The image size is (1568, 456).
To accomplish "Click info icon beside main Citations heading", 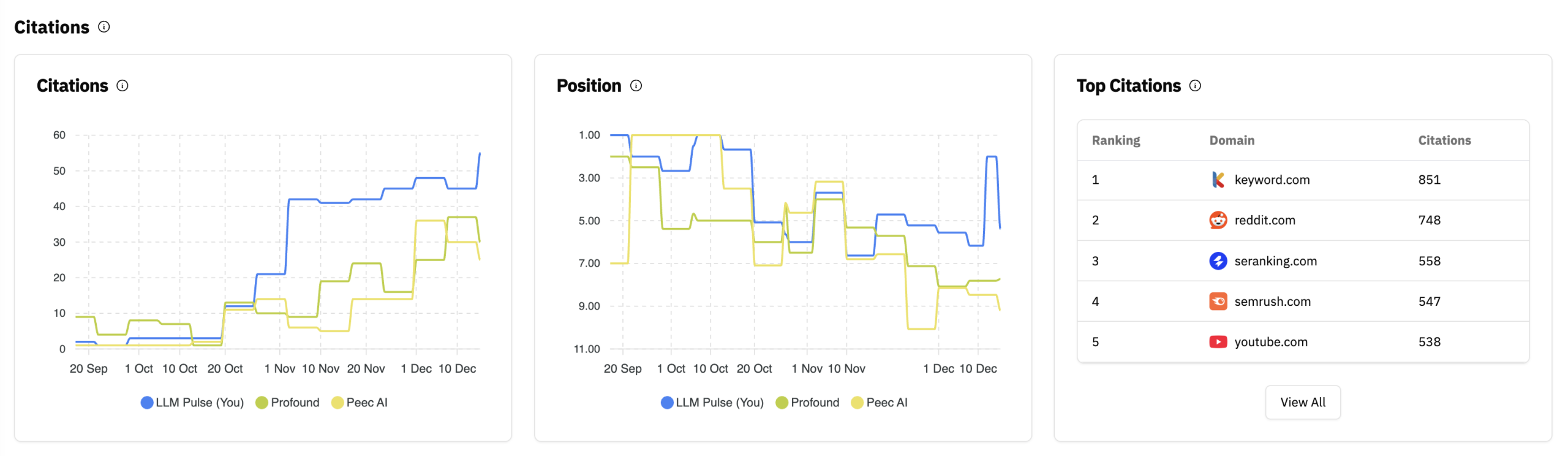I will [104, 26].
